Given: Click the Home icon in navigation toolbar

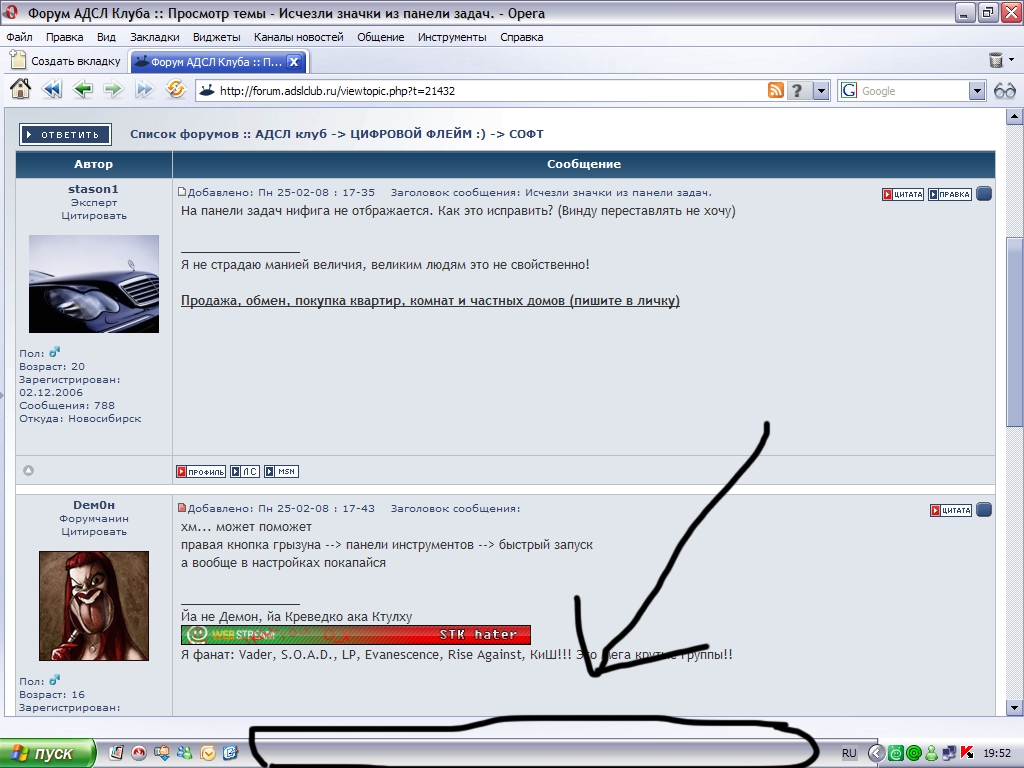Looking at the screenshot, I should [20, 90].
